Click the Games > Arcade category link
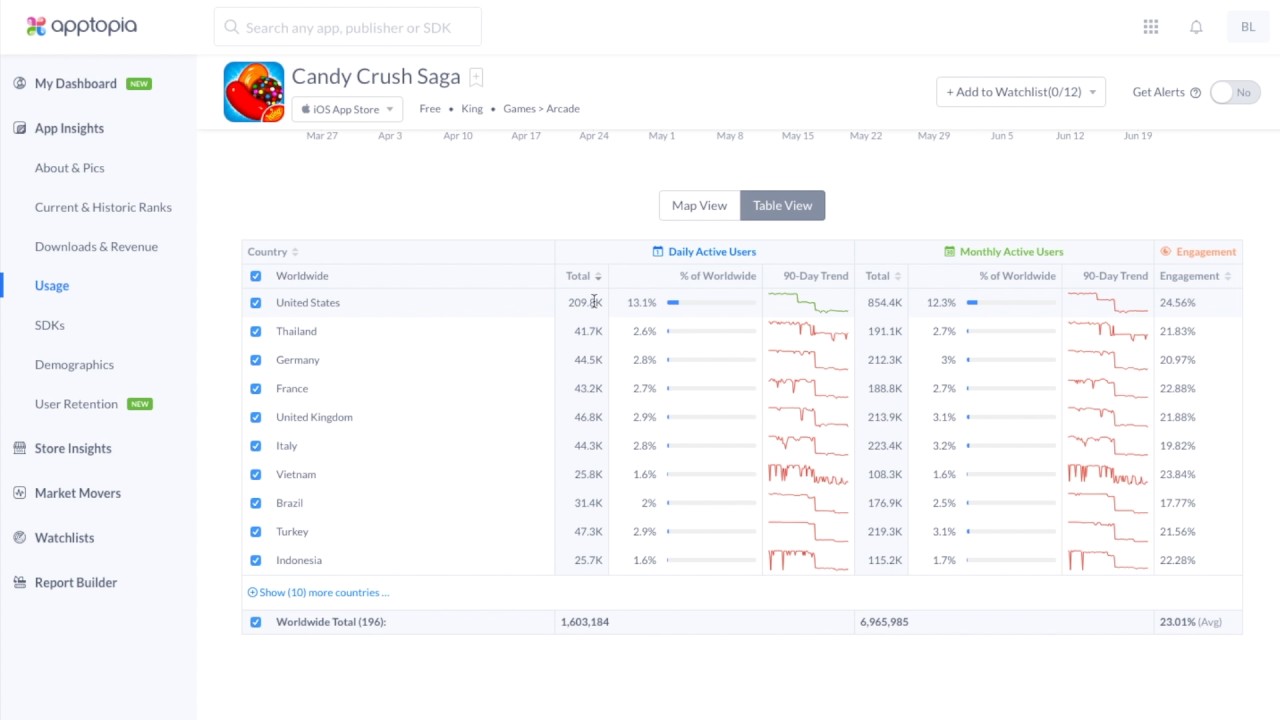Image resolution: width=1280 pixels, height=720 pixels. click(541, 109)
